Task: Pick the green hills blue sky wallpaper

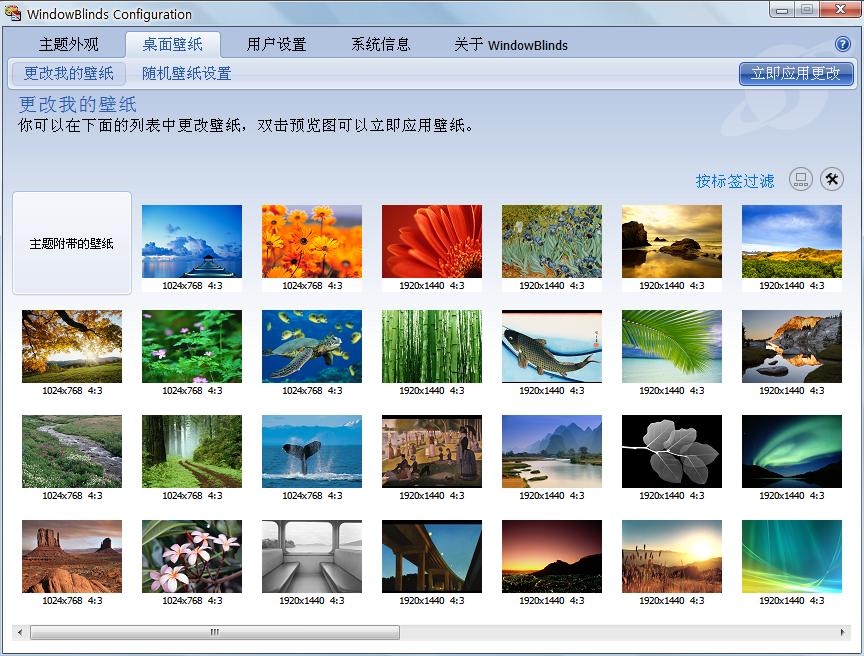Action: (792, 241)
